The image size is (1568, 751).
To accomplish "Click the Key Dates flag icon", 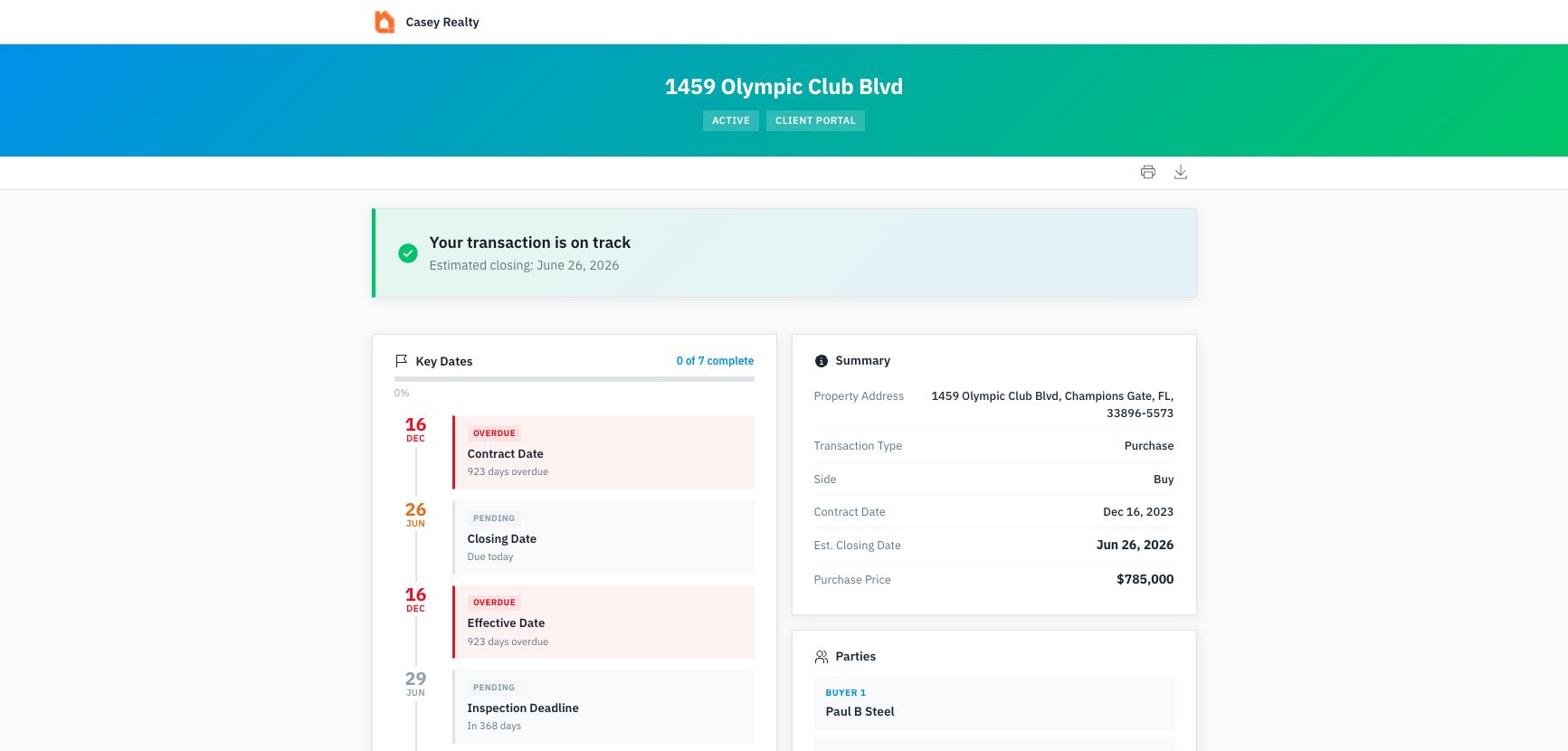I will pos(401,361).
